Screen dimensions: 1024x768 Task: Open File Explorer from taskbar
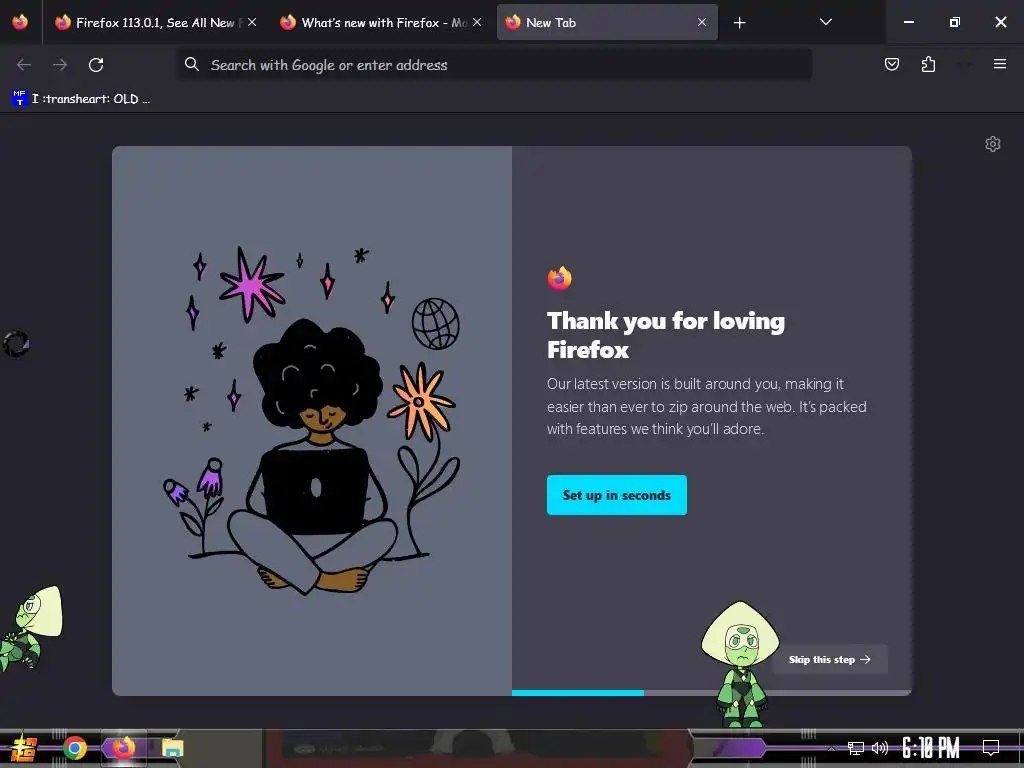[x=172, y=748]
